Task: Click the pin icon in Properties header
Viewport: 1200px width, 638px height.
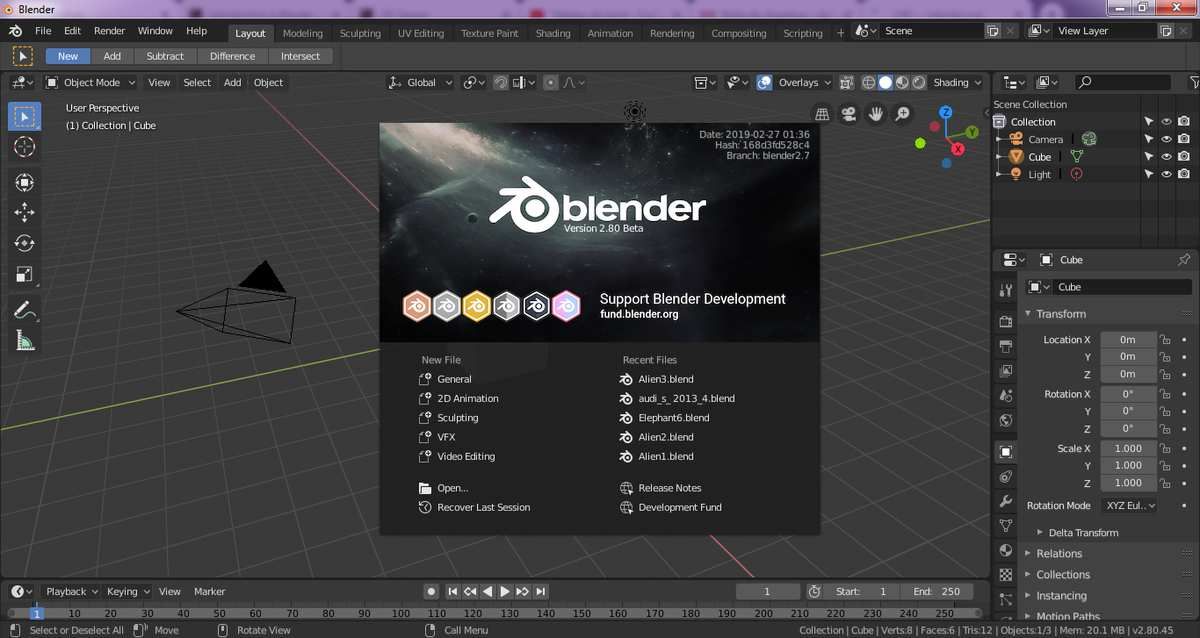Action: click(x=1184, y=259)
